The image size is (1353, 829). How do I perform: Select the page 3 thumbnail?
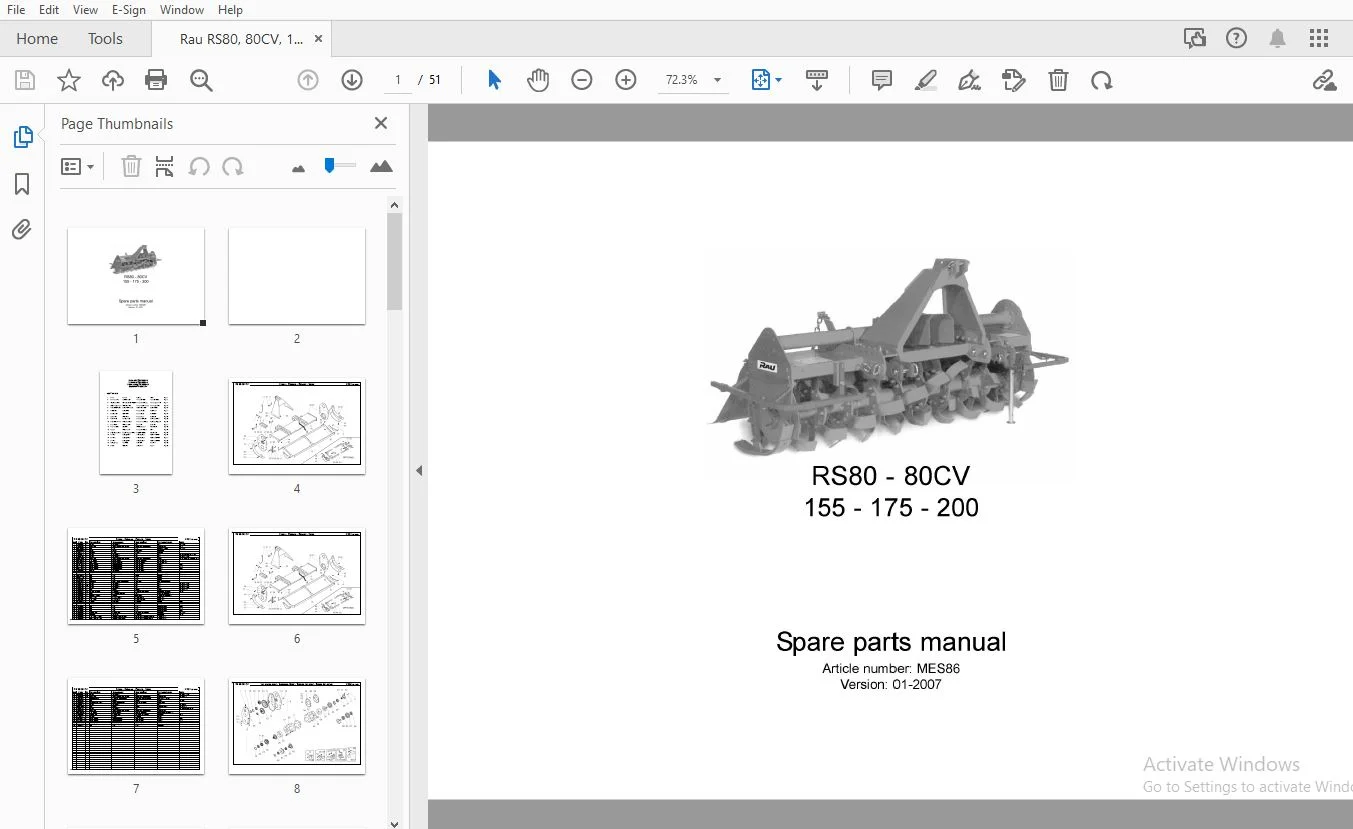click(x=136, y=423)
